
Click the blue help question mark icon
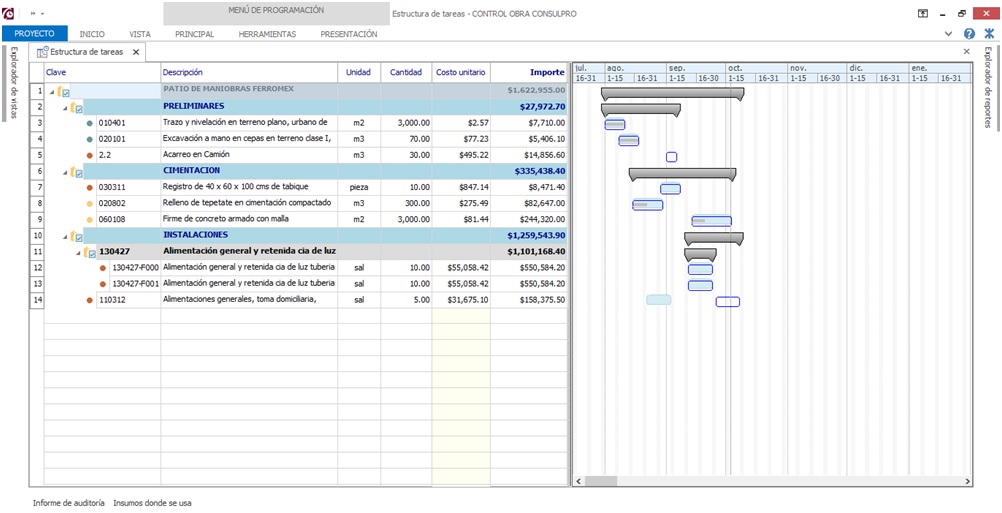click(x=968, y=34)
